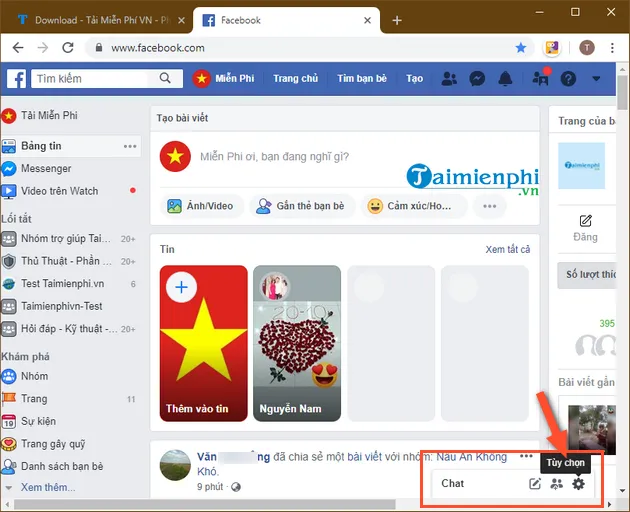The width and height of the screenshot is (630, 512).
Task: Bookmark star icon in address bar
Action: (521, 48)
